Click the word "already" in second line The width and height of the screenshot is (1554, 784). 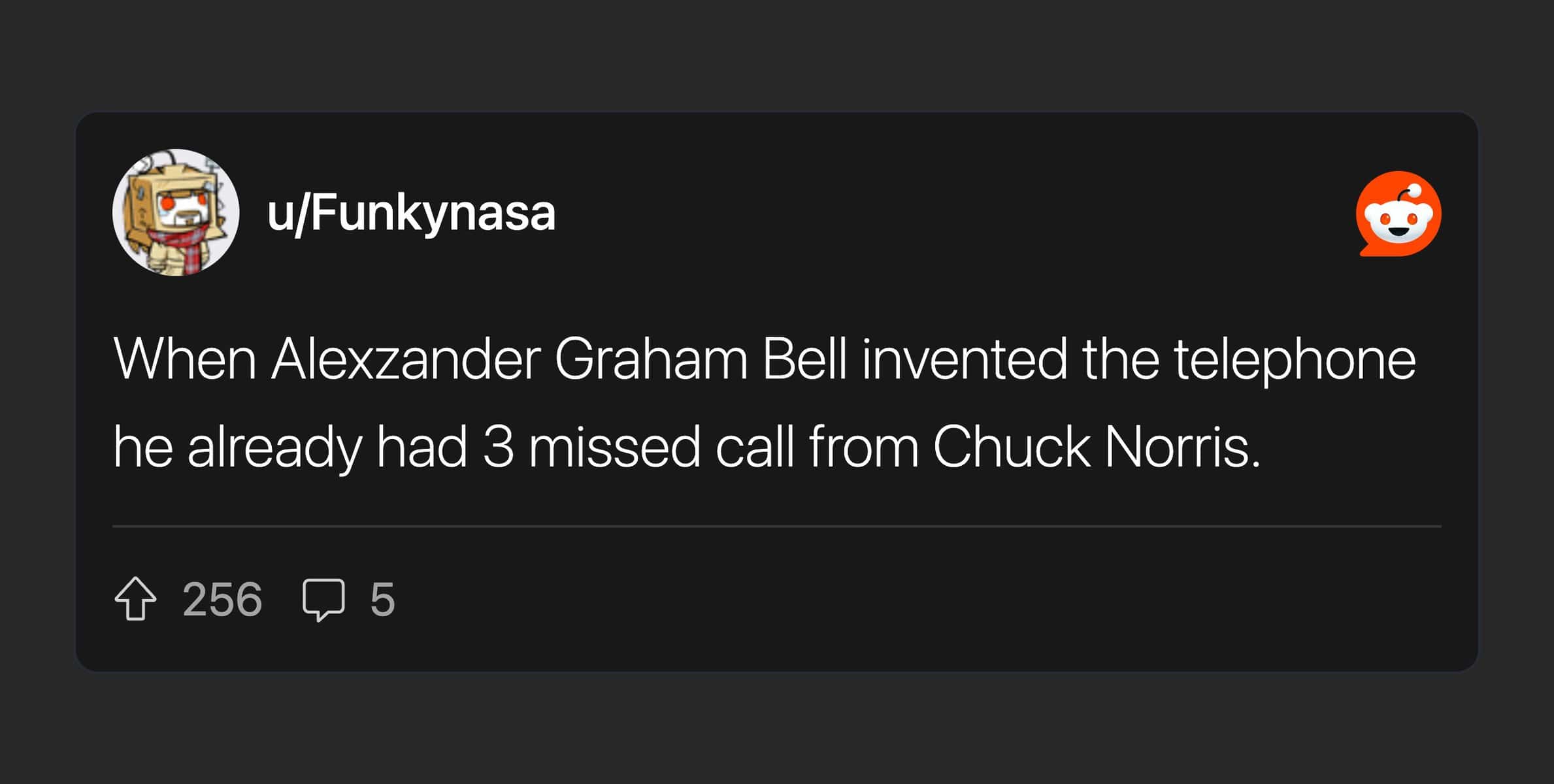click(x=274, y=448)
